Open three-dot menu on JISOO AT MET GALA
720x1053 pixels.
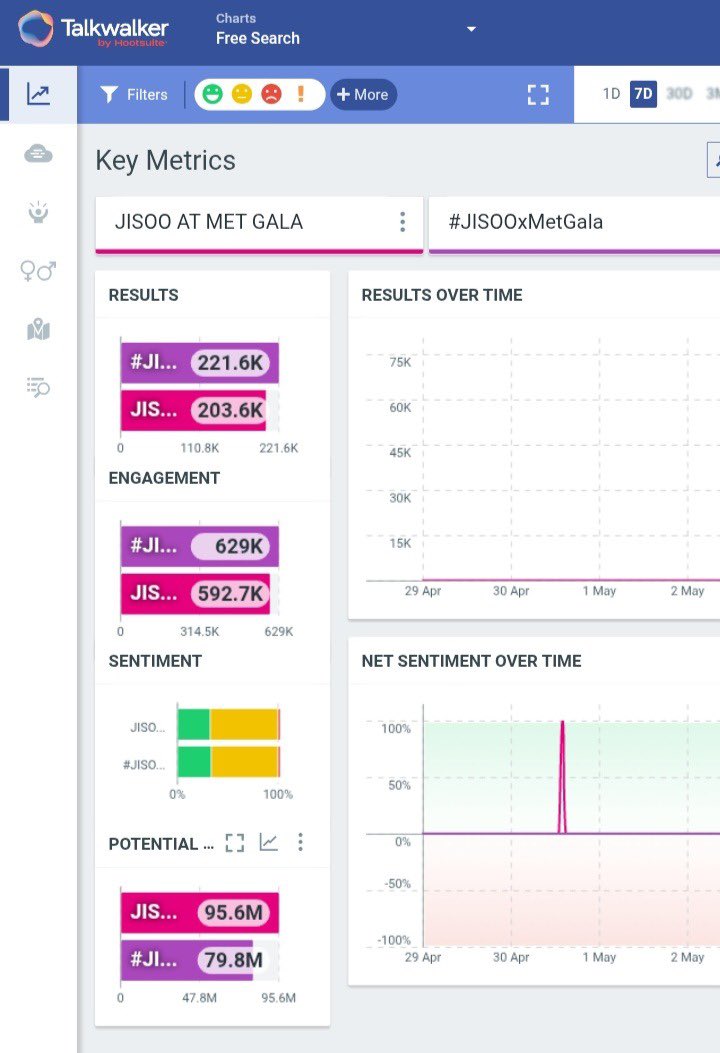[402, 222]
